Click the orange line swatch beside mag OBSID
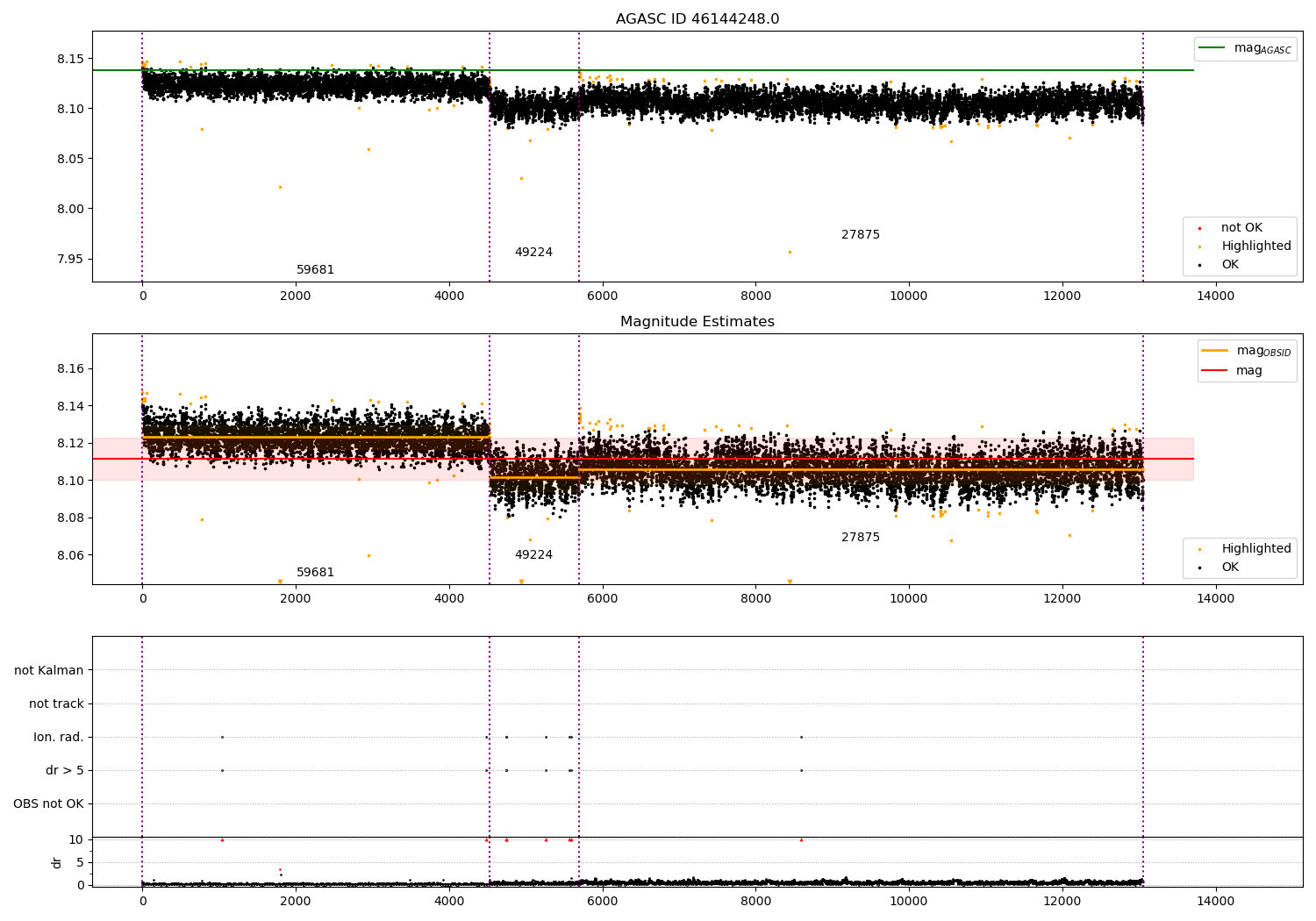The width and height of the screenshot is (1316, 921). coord(1215,351)
